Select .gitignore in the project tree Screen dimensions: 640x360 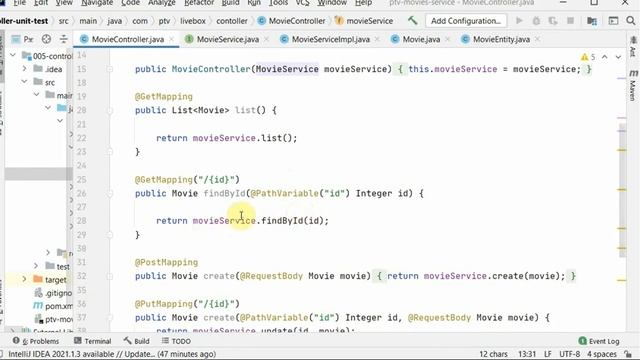point(53,293)
